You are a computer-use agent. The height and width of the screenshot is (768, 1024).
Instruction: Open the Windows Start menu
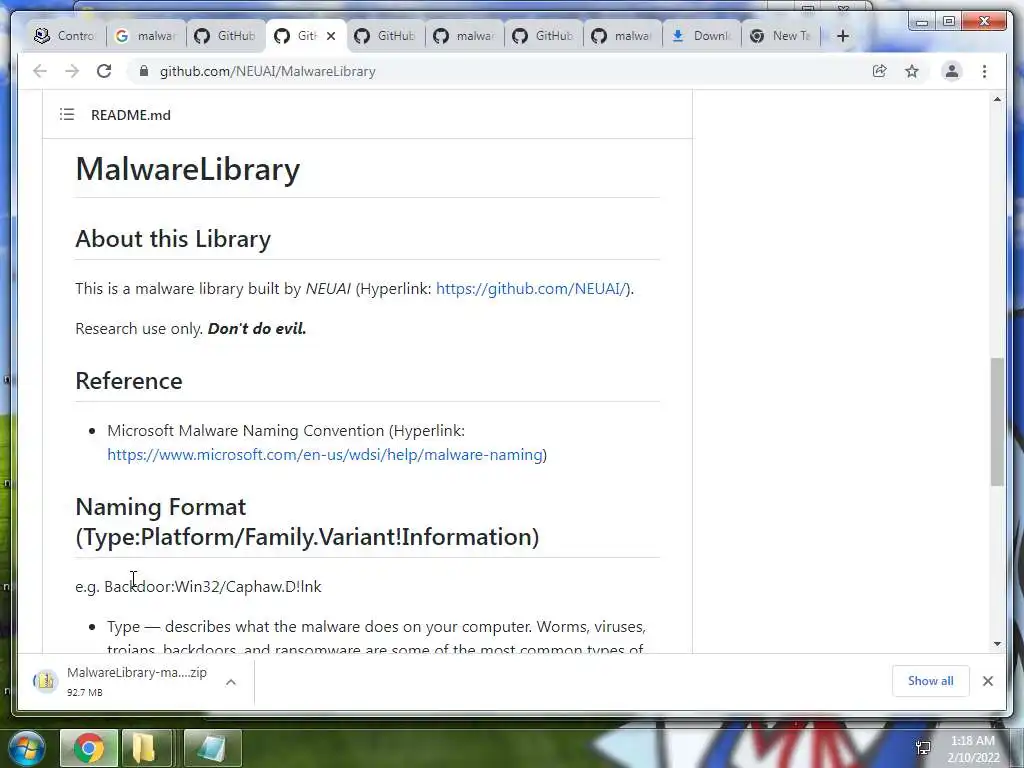pyautogui.click(x=27, y=748)
